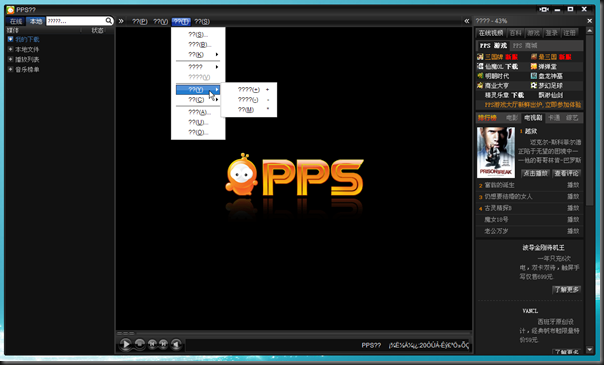604x365 pixels.
Task: Open the 在线视频 tab
Action: click(x=491, y=33)
